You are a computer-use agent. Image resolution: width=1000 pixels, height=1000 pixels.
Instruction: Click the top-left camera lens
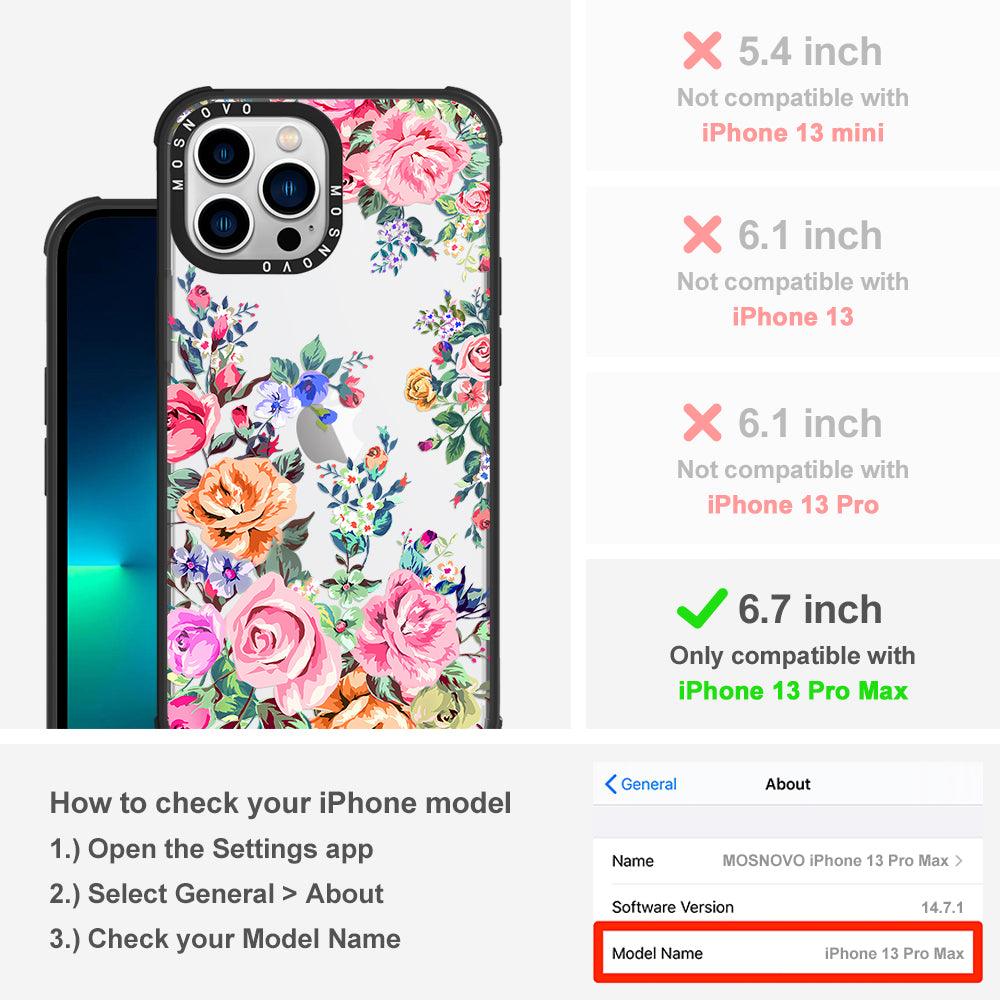point(223,154)
